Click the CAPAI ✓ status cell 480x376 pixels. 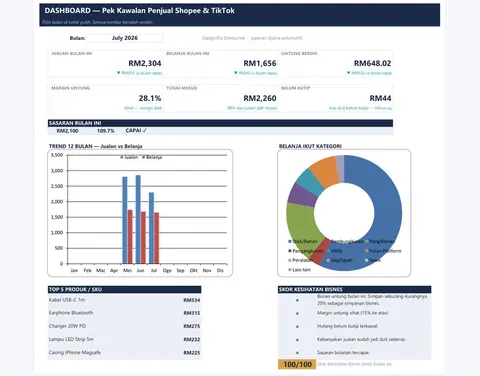[x=136, y=131]
